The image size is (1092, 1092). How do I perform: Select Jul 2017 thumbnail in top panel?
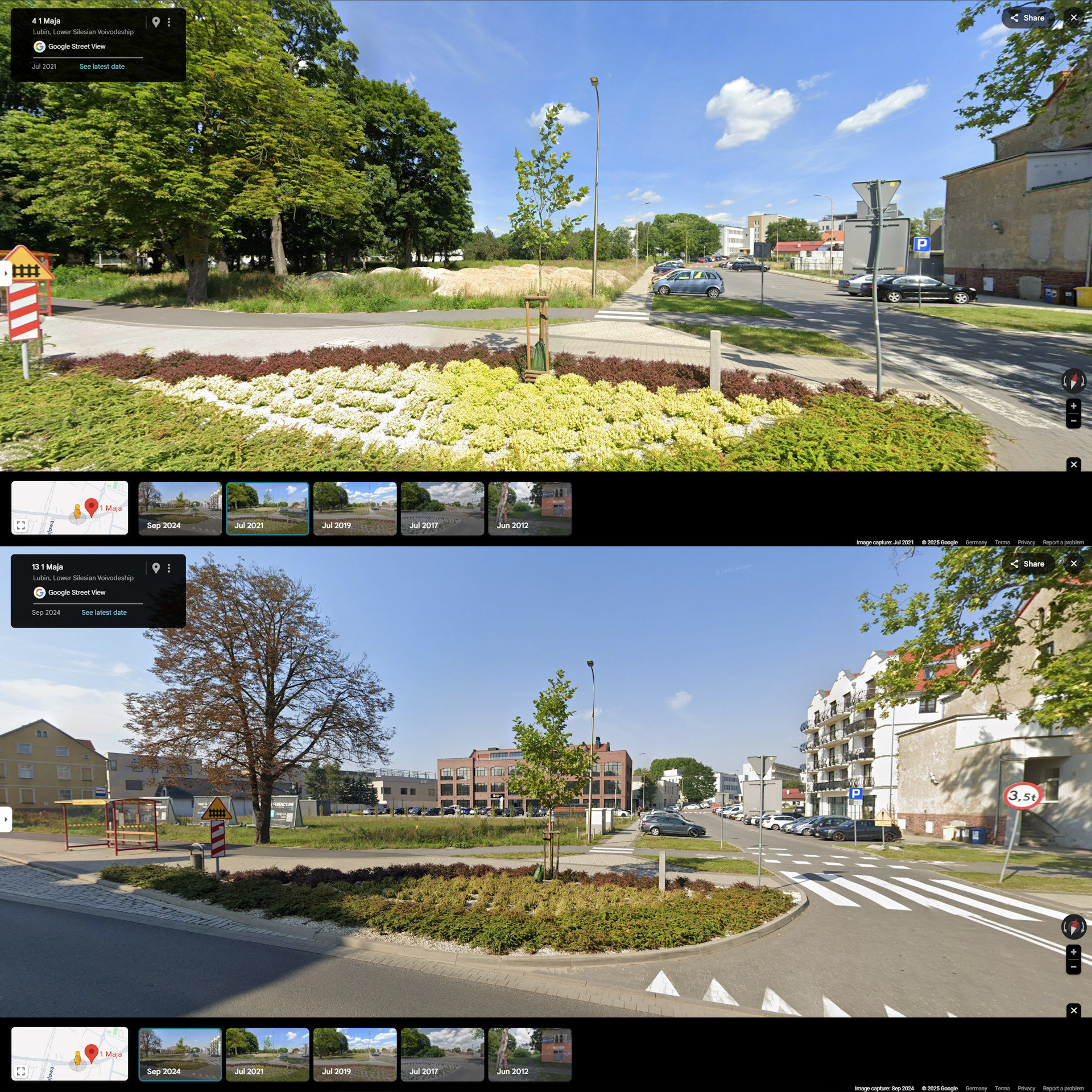pyautogui.click(x=442, y=508)
